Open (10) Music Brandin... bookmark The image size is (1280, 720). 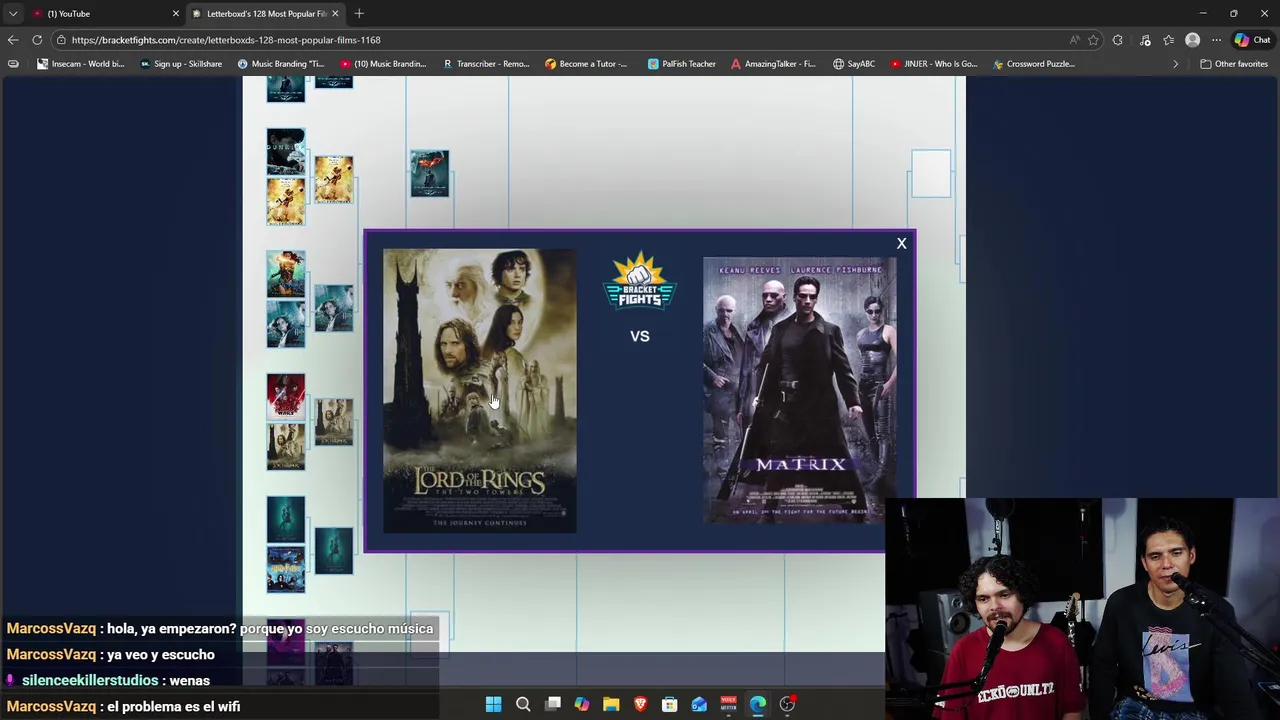pos(383,64)
